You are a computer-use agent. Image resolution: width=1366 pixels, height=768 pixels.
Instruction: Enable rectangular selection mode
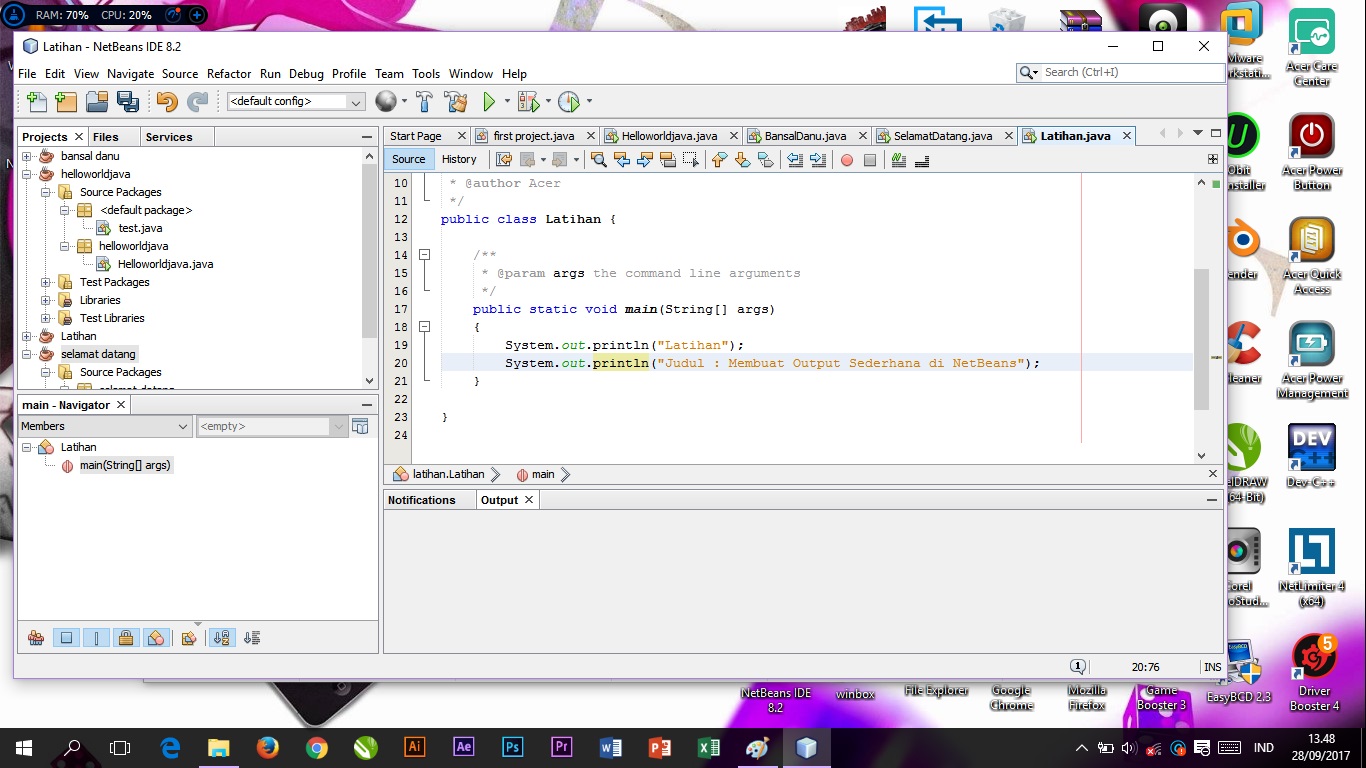point(689,159)
